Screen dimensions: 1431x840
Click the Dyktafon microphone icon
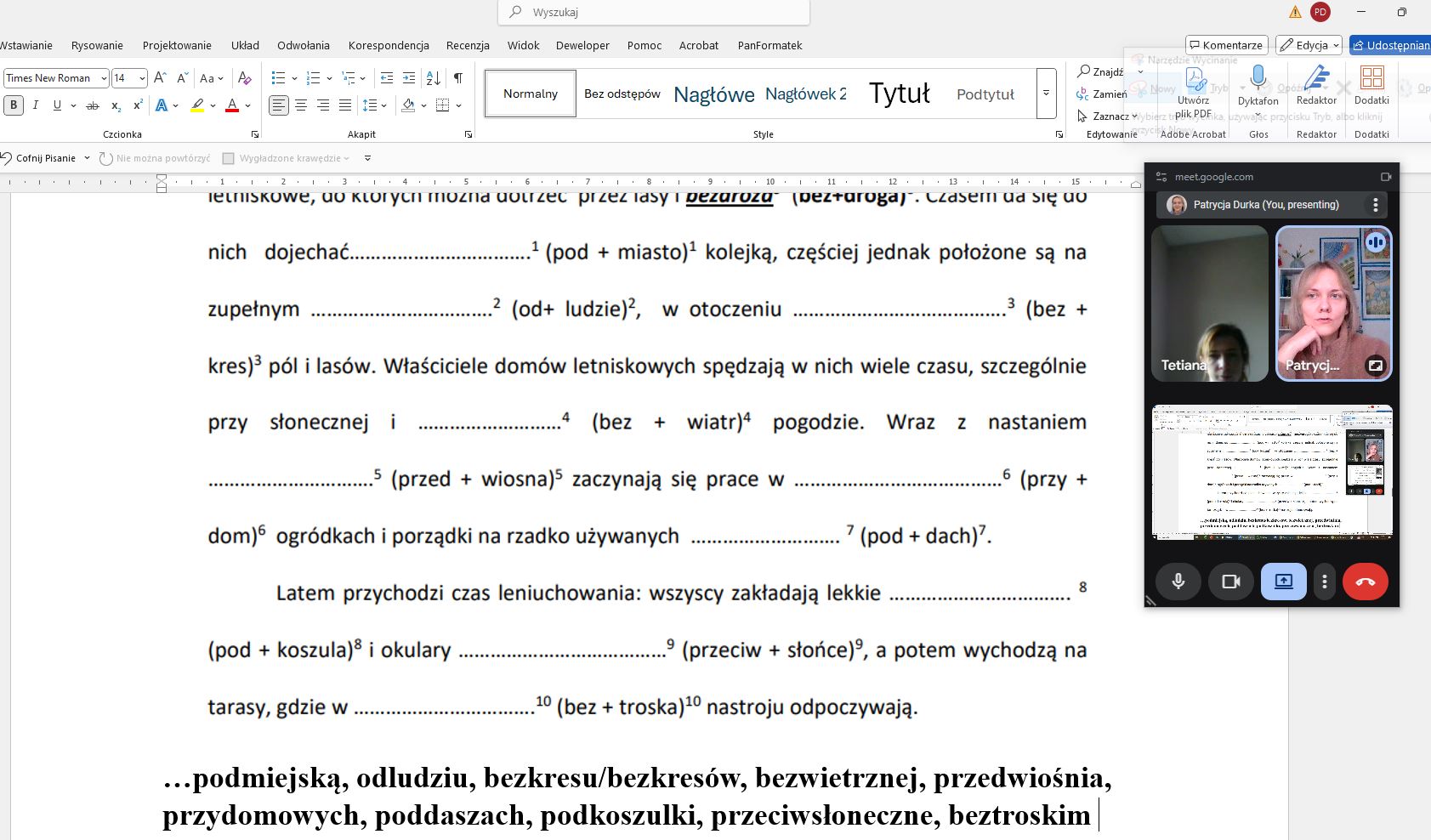coord(1258,79)
